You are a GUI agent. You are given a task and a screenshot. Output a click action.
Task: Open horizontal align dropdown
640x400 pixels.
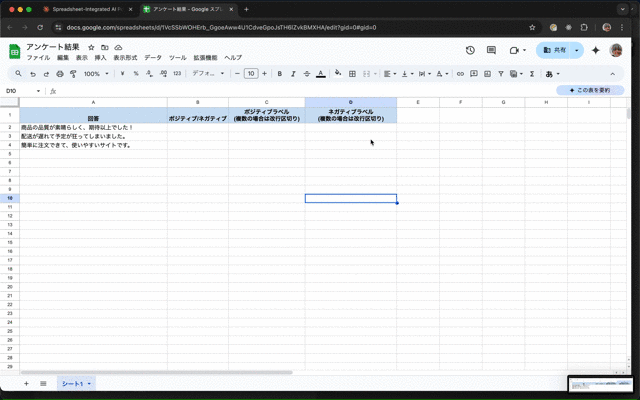tap(390, 74)
